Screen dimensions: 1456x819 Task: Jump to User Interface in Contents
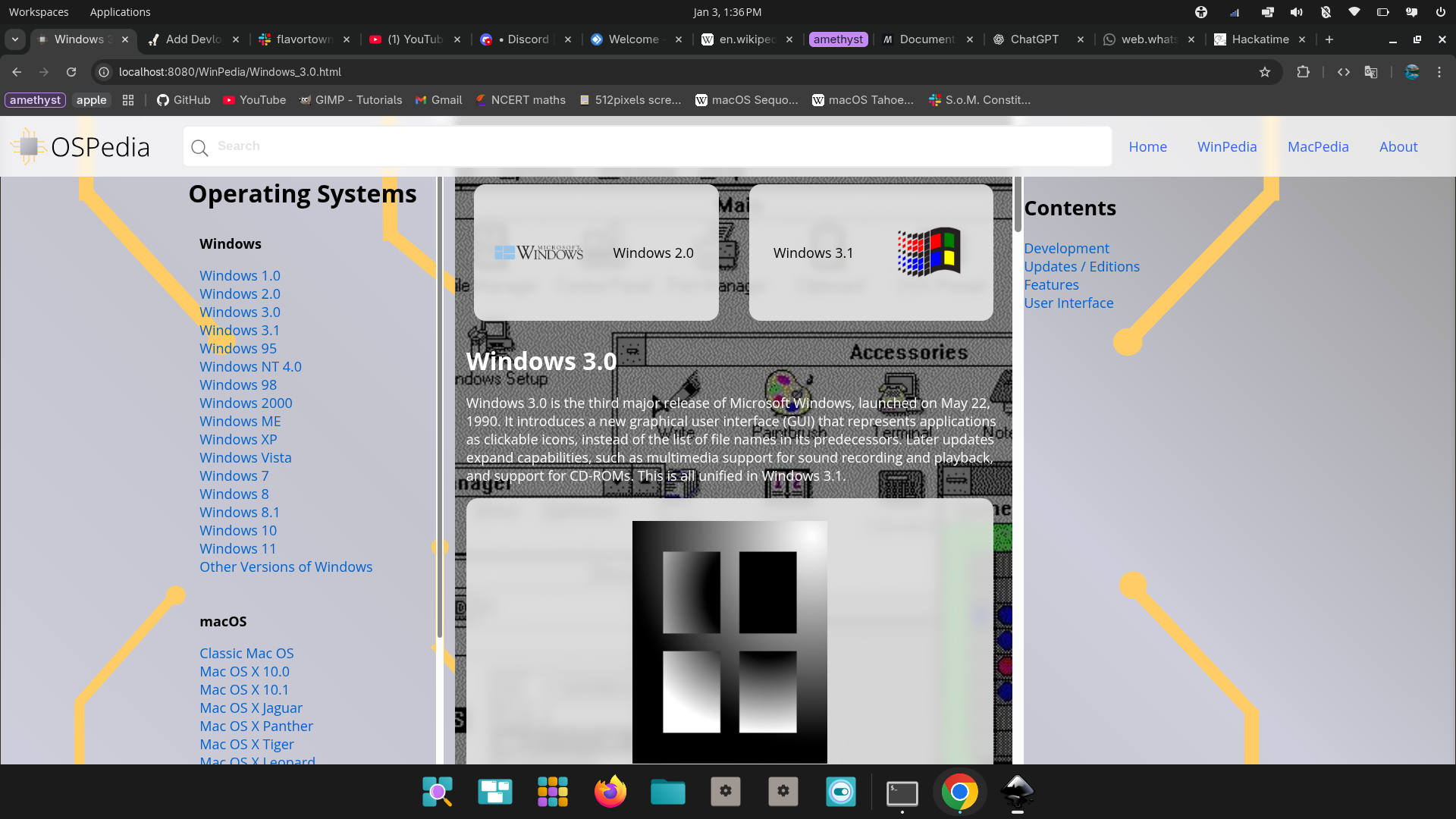1068,303
